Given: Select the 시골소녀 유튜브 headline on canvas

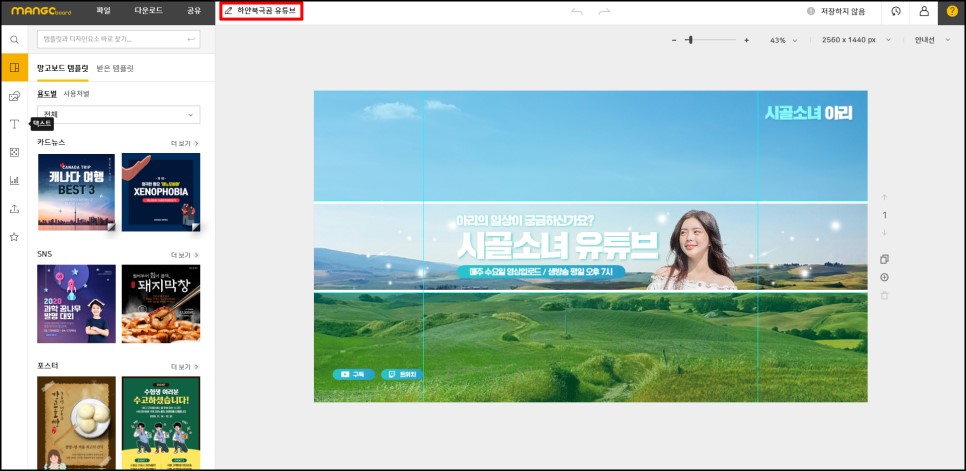Looking at the screenshot, I should point(558,245).
